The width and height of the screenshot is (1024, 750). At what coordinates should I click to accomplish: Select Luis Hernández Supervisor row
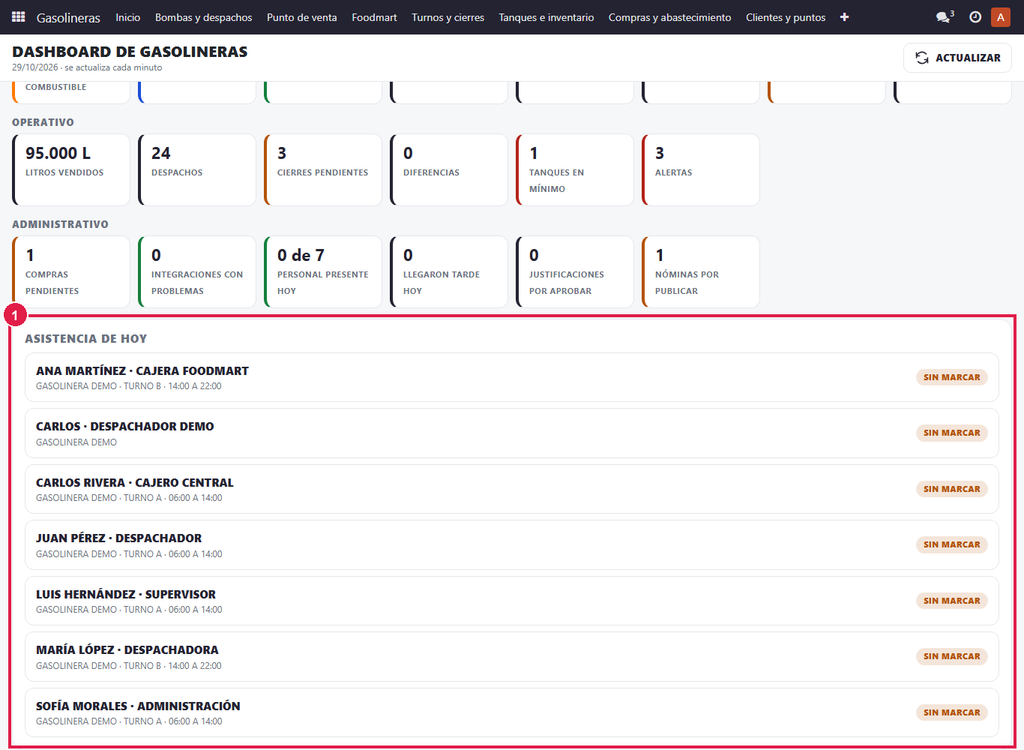[512, 601]
